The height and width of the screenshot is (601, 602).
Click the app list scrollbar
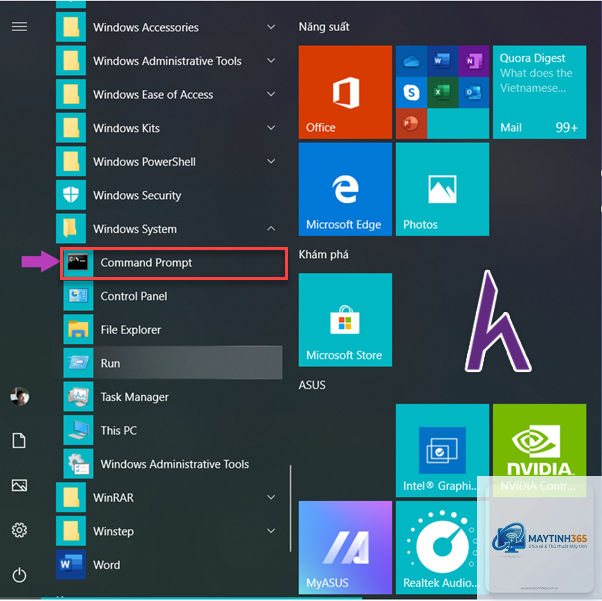[291, 509]
